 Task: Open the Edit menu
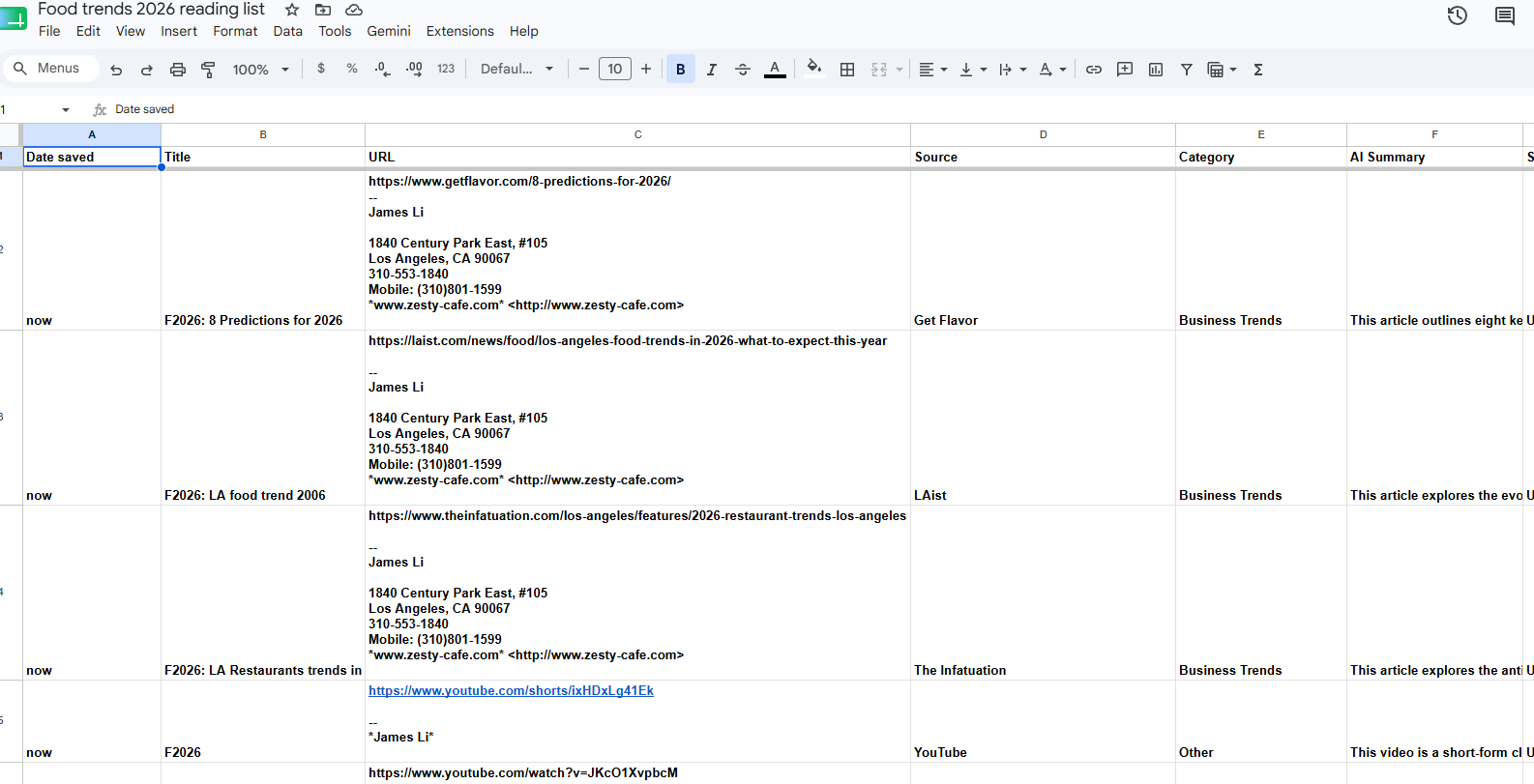(88, 31)
